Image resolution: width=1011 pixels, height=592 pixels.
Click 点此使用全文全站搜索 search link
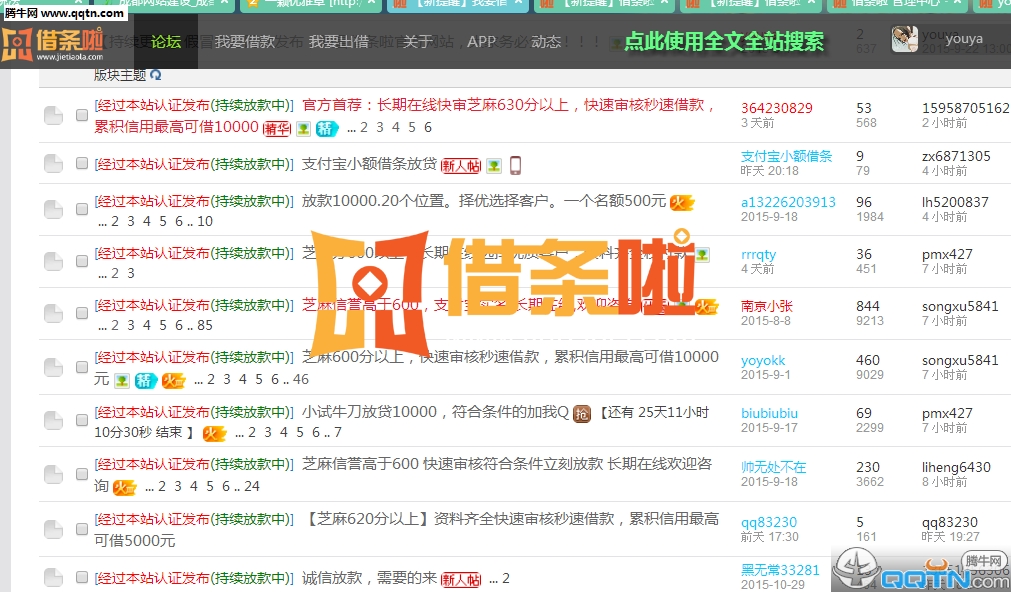click(x=724, y=42)
